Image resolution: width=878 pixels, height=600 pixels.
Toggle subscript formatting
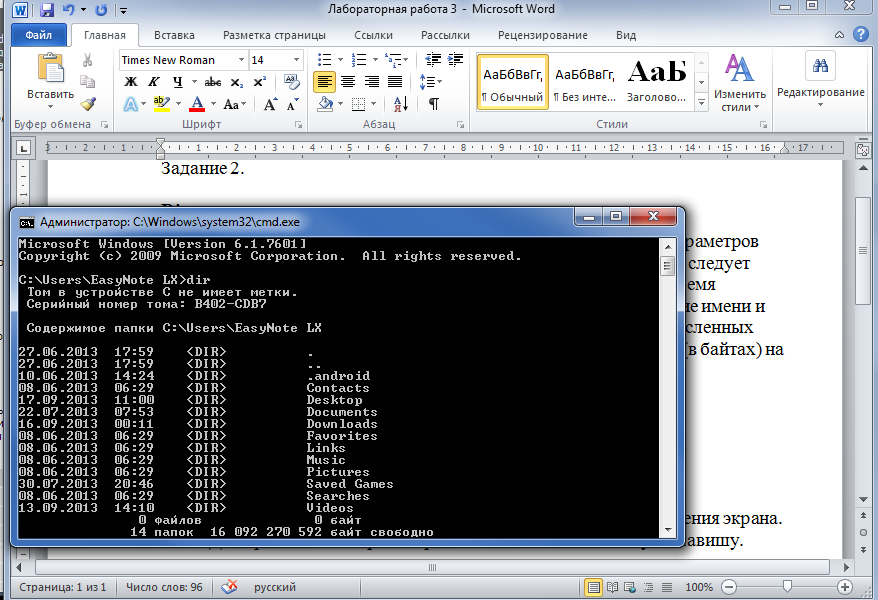(x=237, y=82)
